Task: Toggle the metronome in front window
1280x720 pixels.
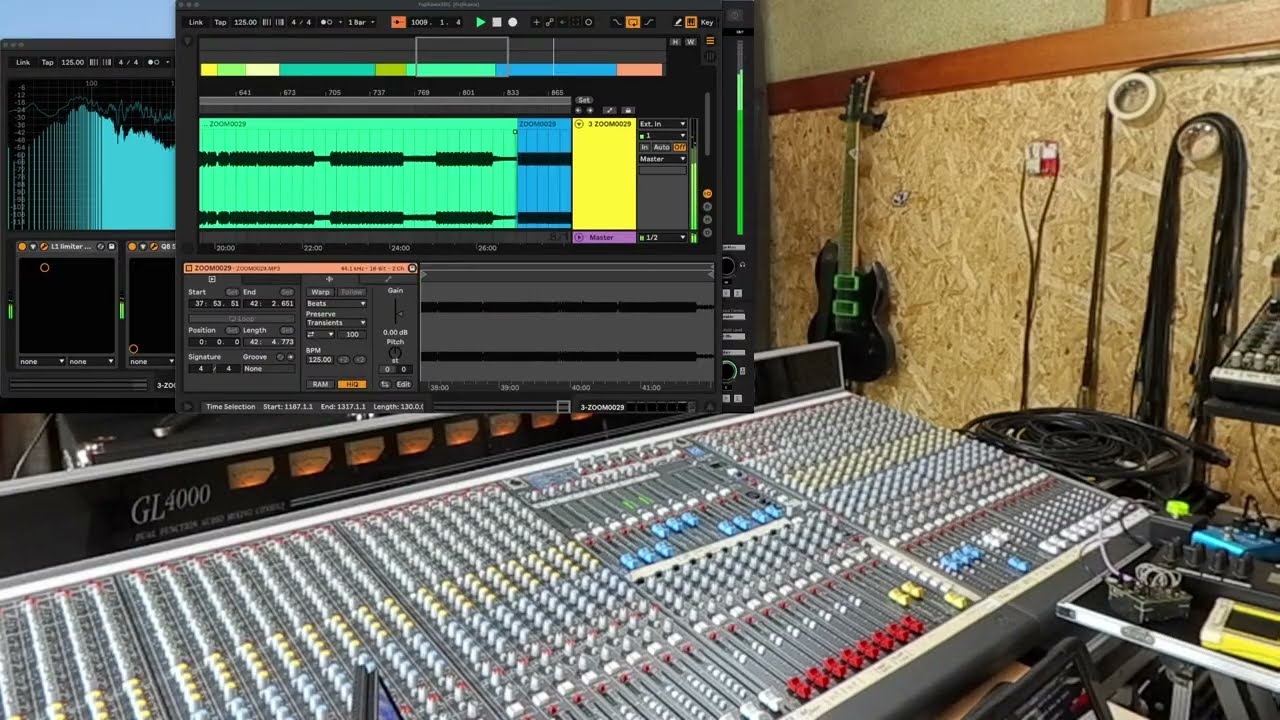Action: click(326, 22)
